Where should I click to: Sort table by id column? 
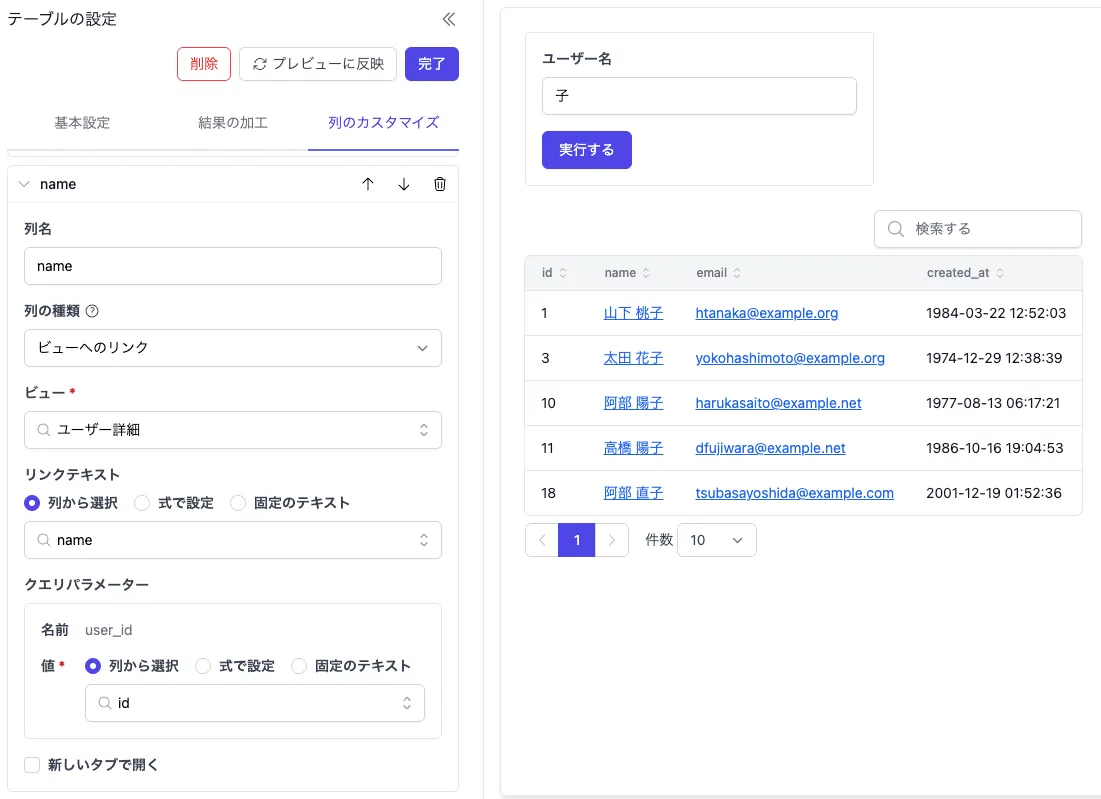(x=563, y=273)
